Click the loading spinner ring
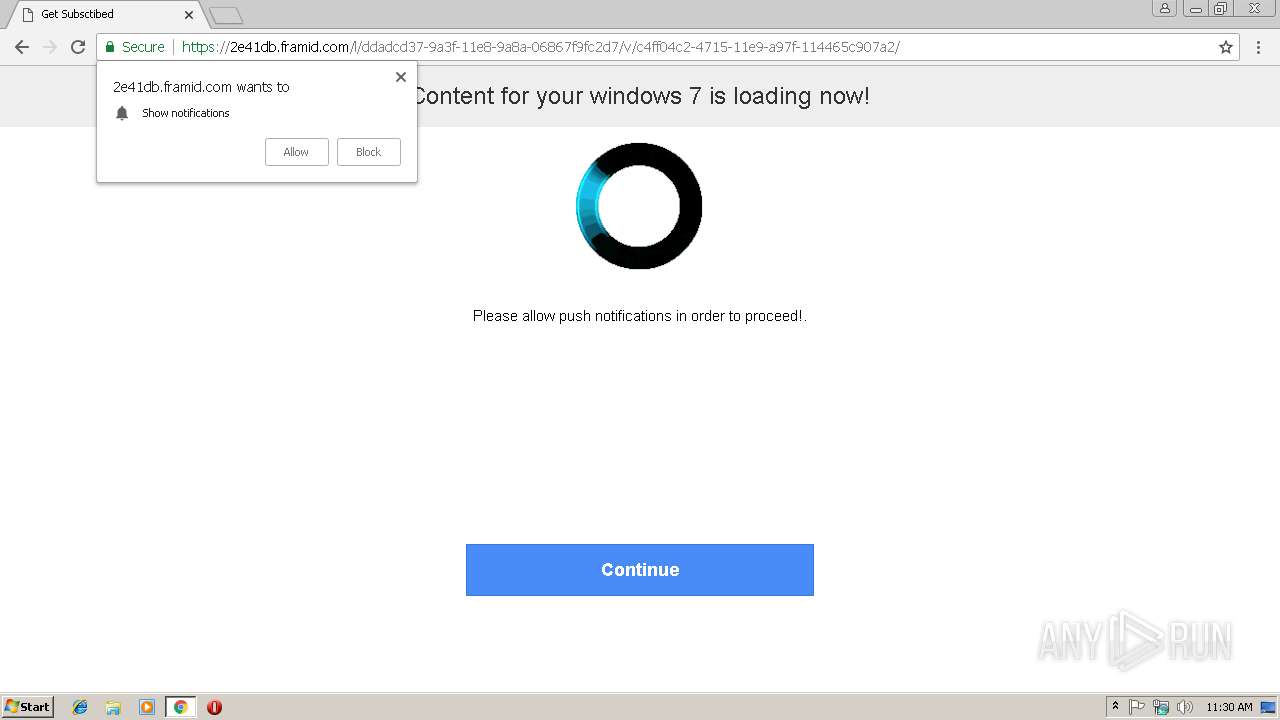Viewport: 1280px width, 720px height. (639, 206)
